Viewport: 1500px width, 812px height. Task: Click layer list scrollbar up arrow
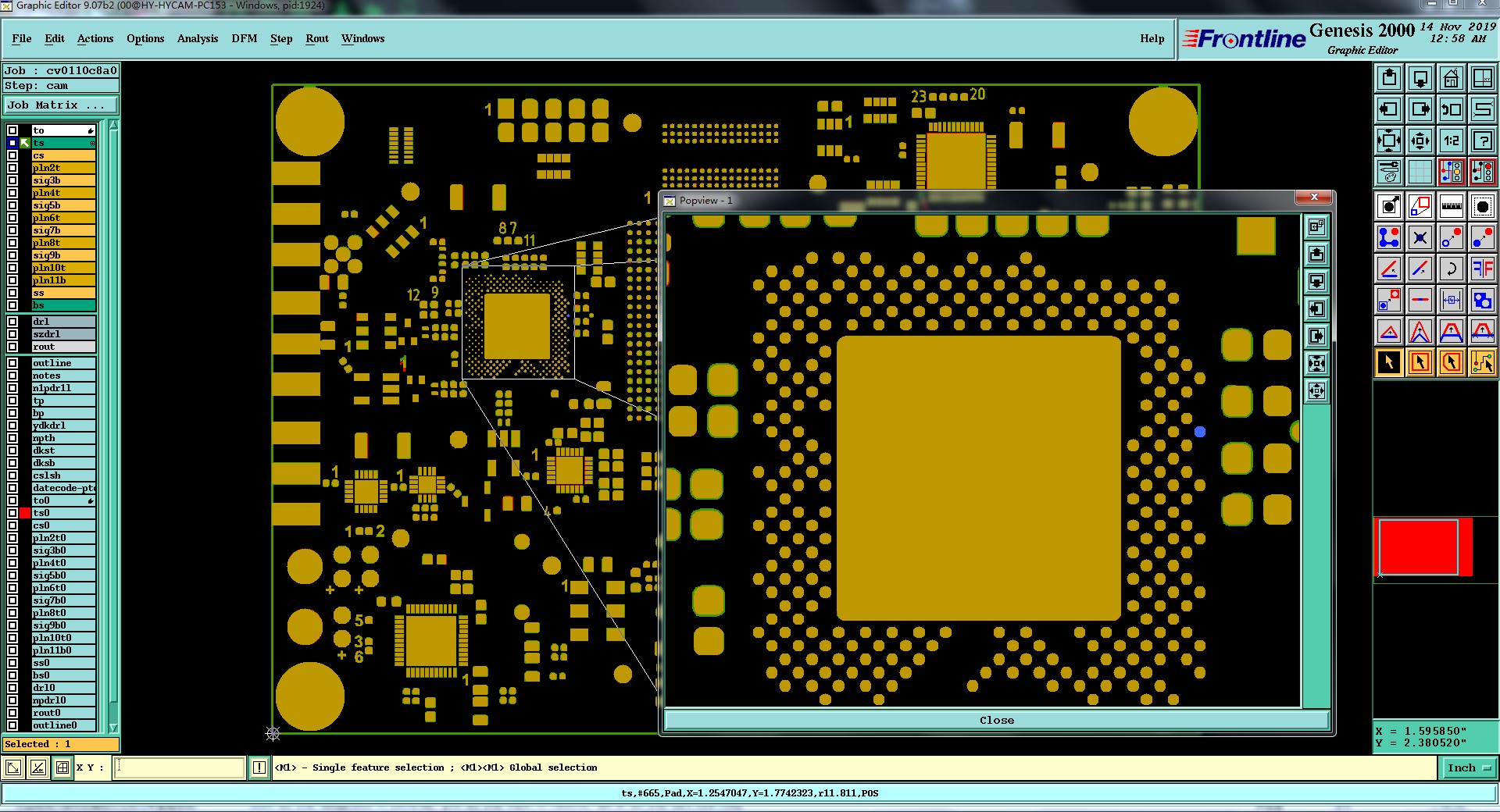pos(113,125)
